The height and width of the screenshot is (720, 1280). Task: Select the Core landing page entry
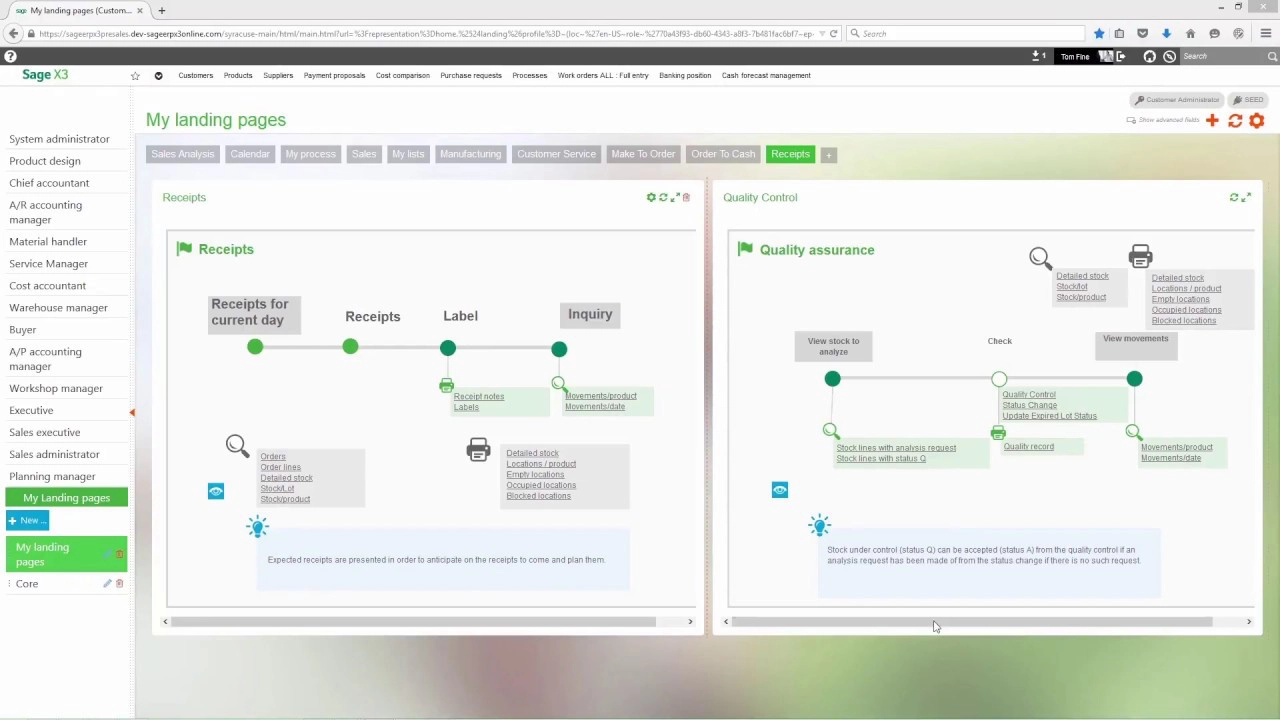[x=27, y=584]
